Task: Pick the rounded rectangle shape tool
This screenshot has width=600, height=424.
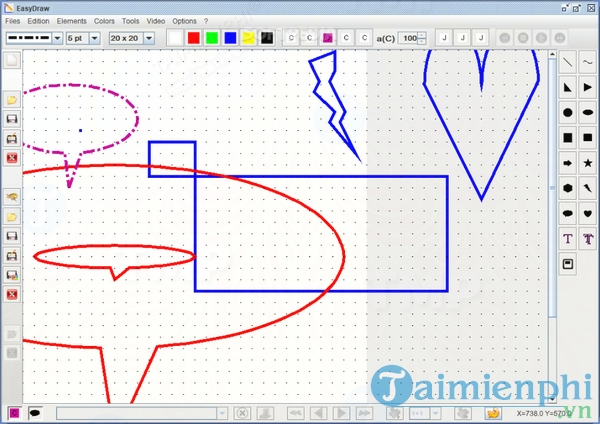Action: [588, 138]
